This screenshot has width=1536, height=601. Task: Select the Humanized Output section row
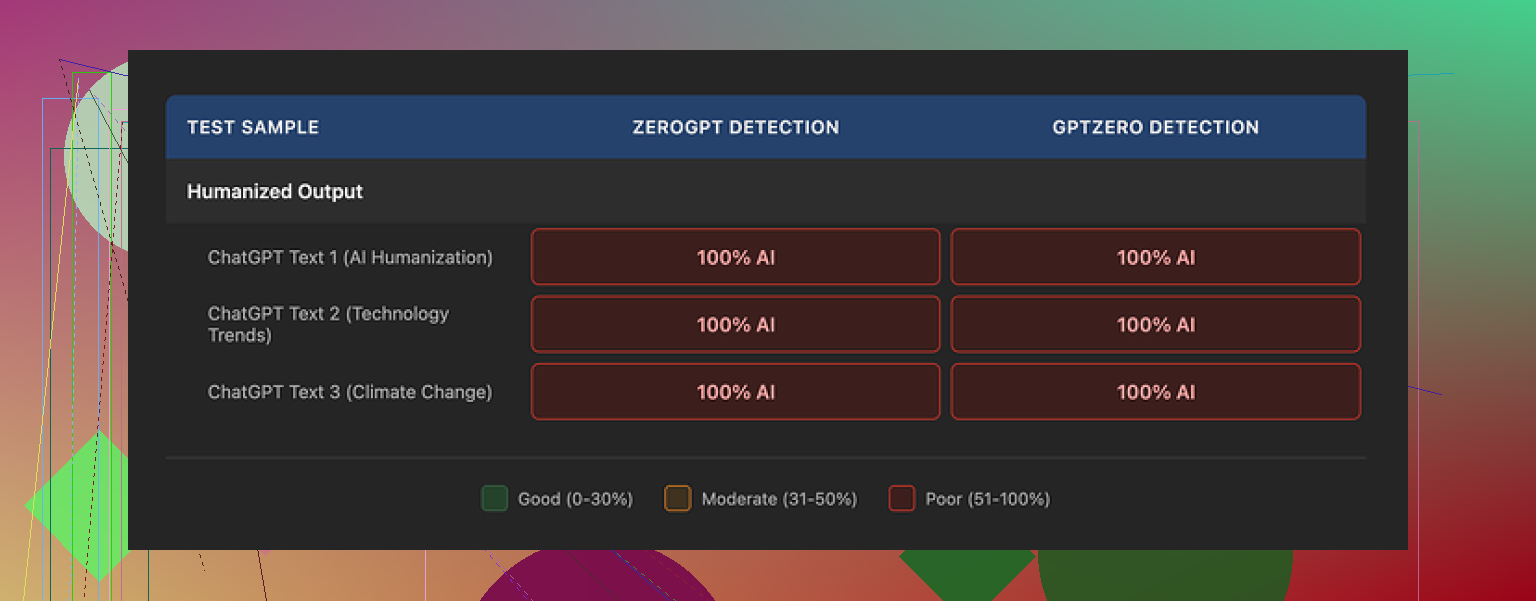pos(275,191)
